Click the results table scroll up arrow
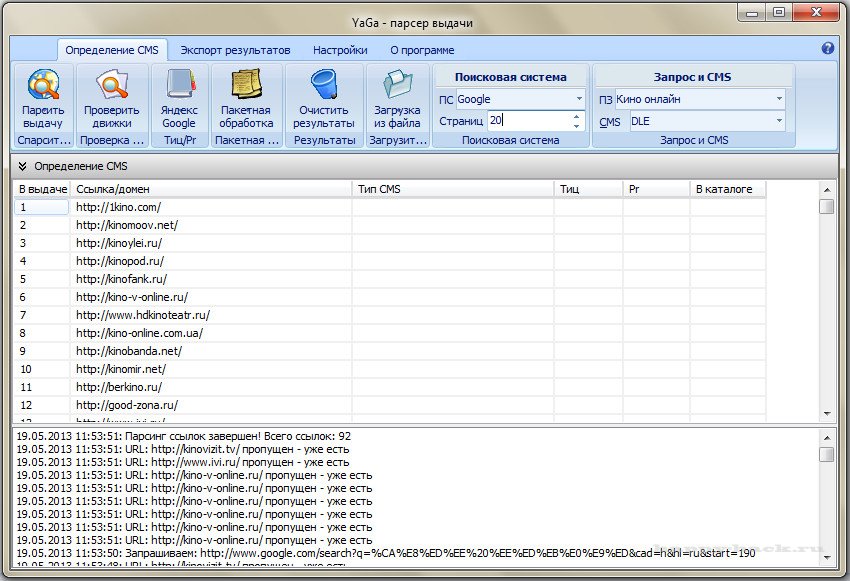 (x=827, y=190)
